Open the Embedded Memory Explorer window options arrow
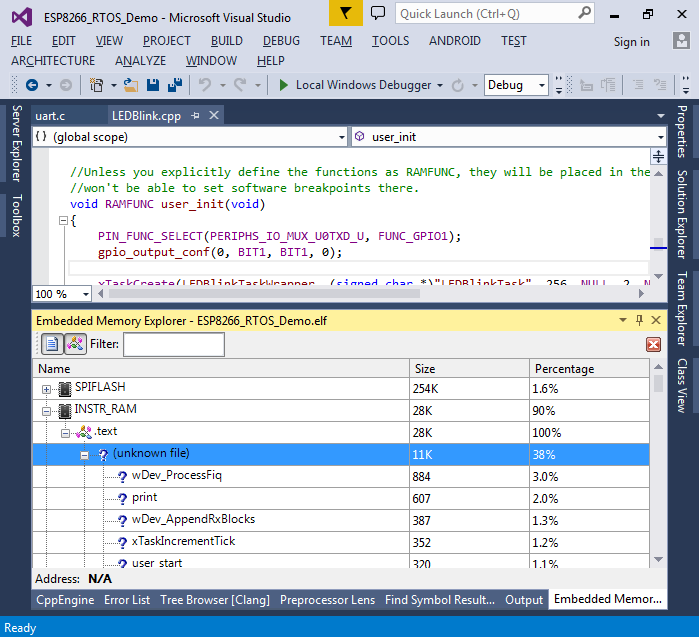The width and height of the screenshot is (699, 637). 623,320
